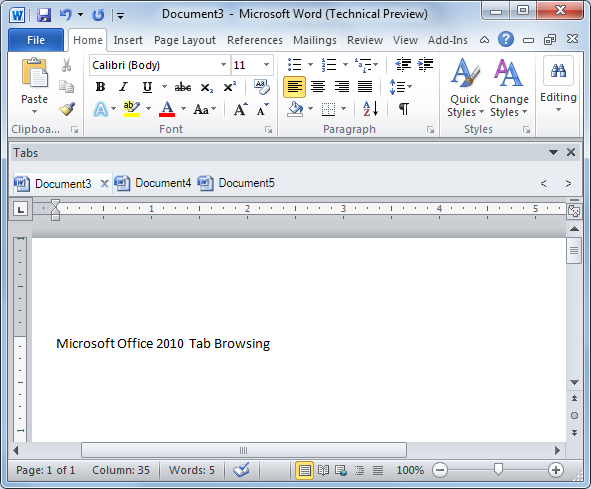Enable center text alignment

pyautogui.click(x=318, y=87)
